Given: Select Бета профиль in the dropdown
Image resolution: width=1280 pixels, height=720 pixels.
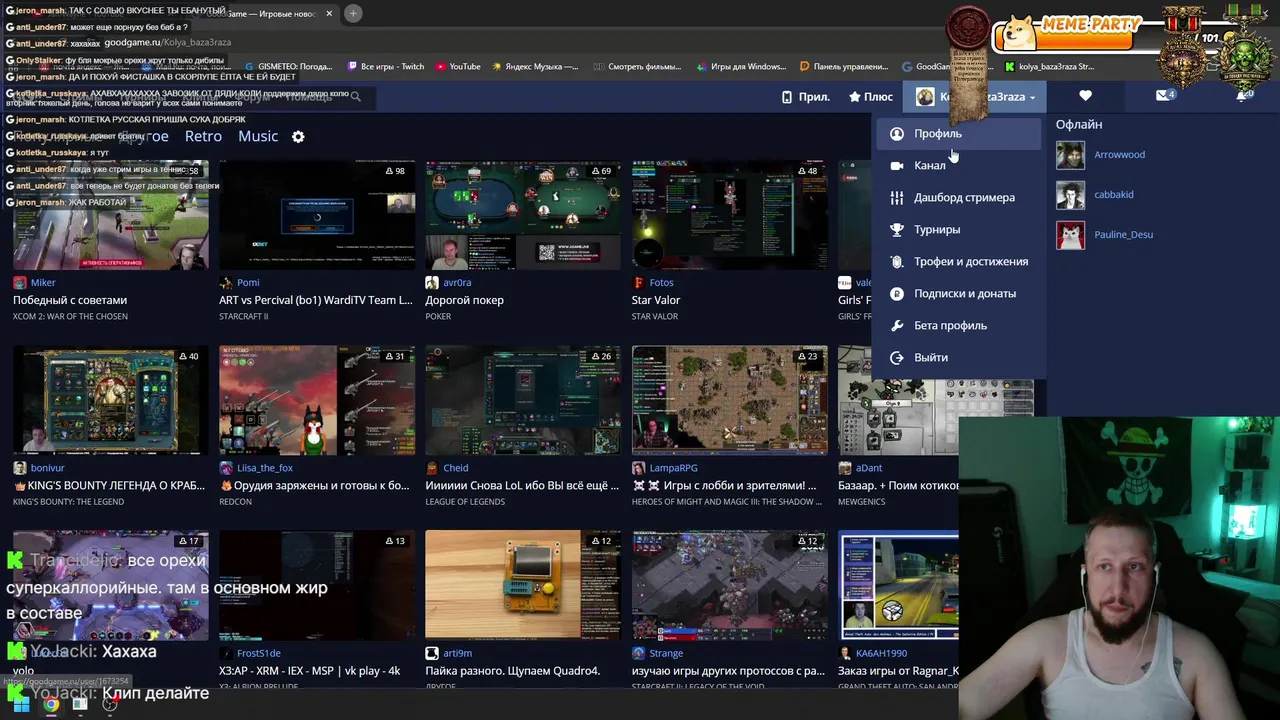Looking at the screenshot, I should 960,325.
